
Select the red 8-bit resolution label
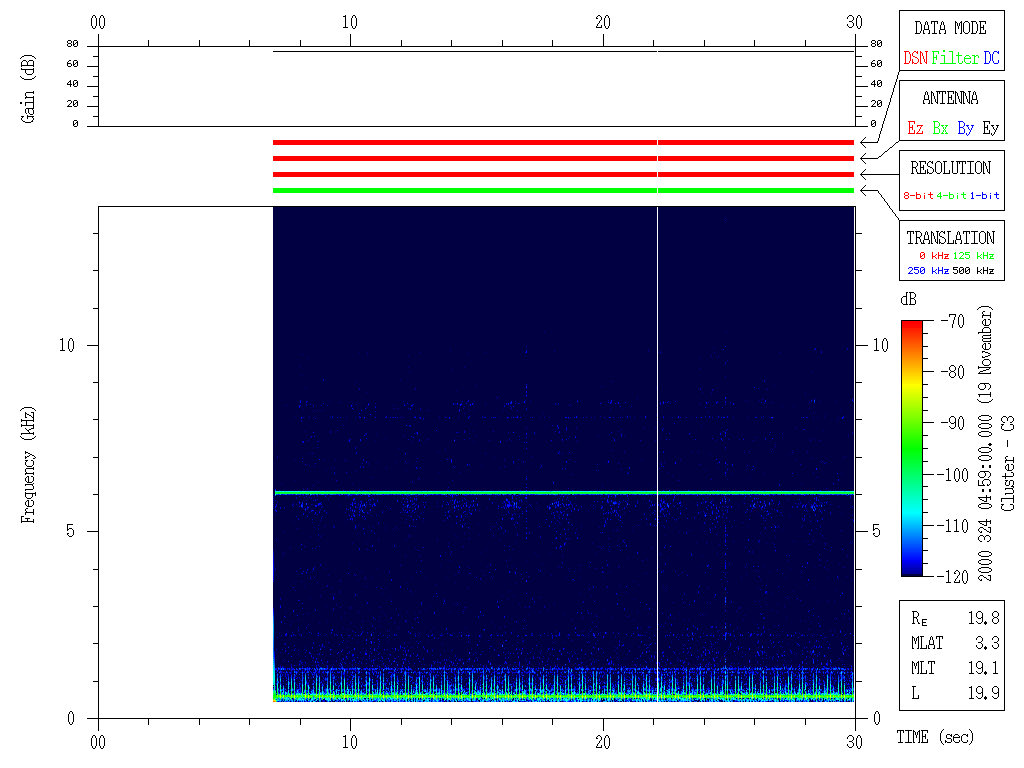tap(919, 196)
